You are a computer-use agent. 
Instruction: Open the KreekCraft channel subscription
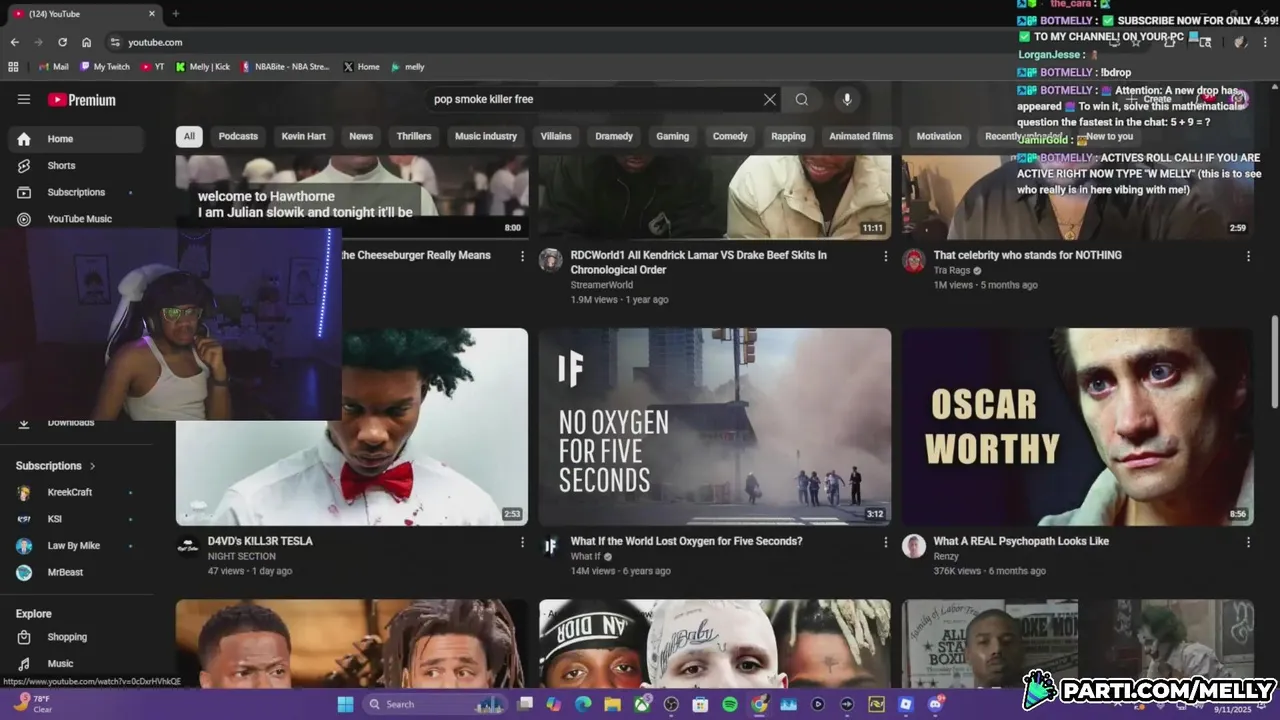tap(76, 492)
